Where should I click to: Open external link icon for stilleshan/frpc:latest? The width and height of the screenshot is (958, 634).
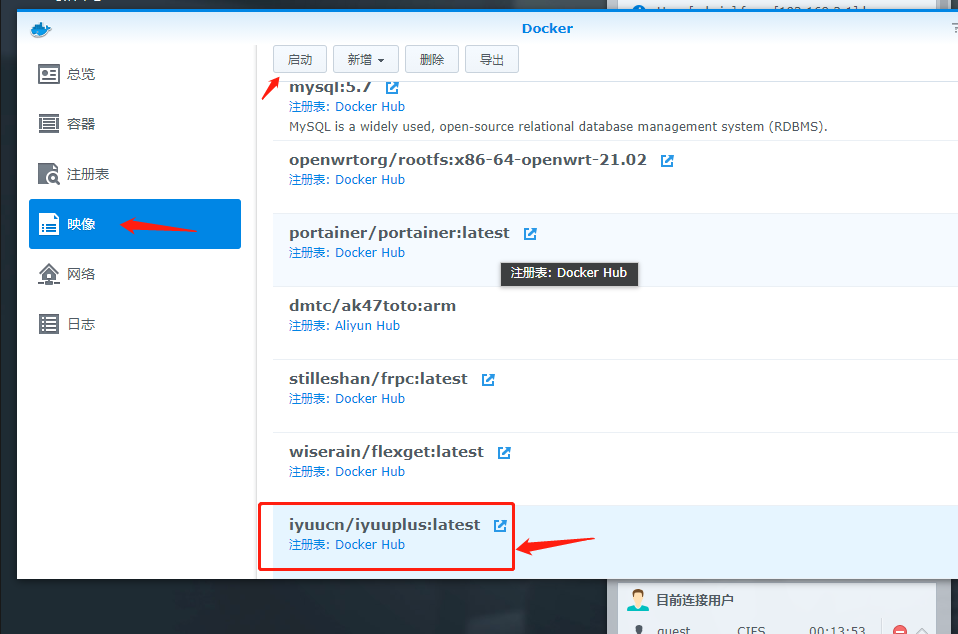[488, 379]
